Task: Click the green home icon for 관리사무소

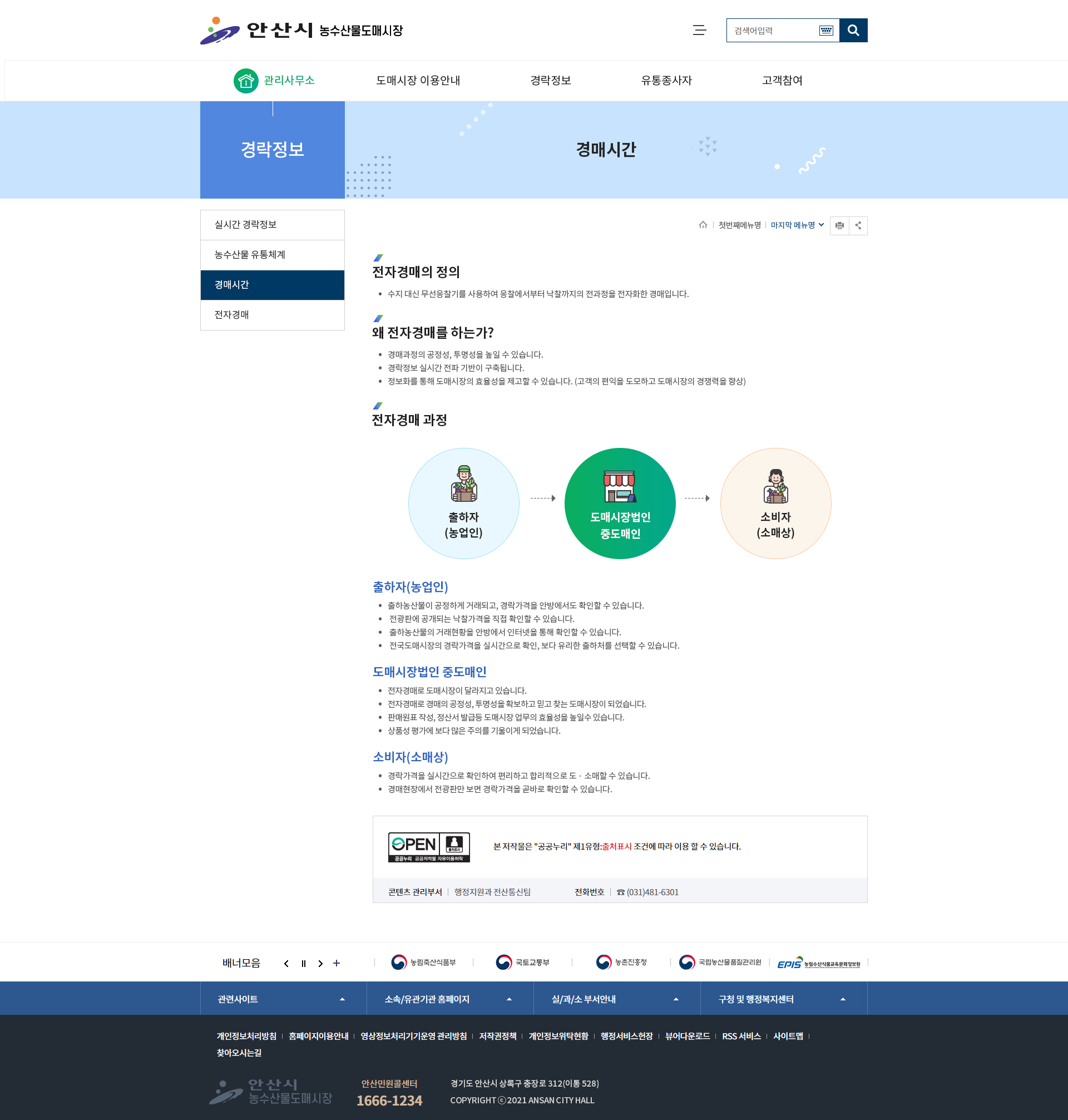Action: point(246,81)
